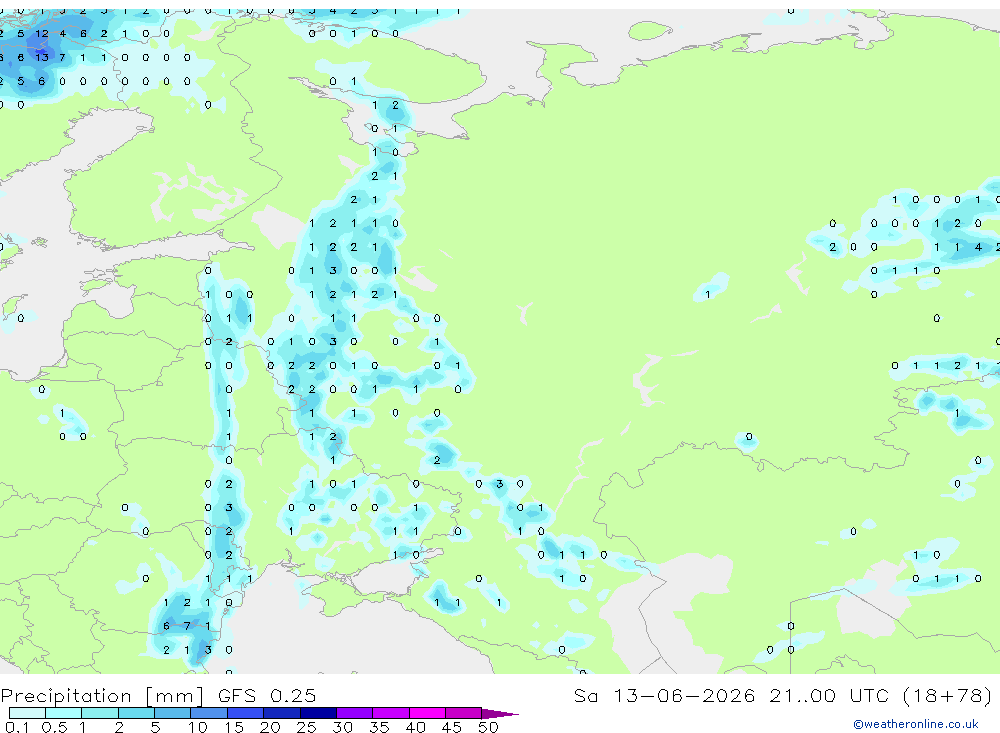Click the '12' precipitation value on map

tap(42, 34)
